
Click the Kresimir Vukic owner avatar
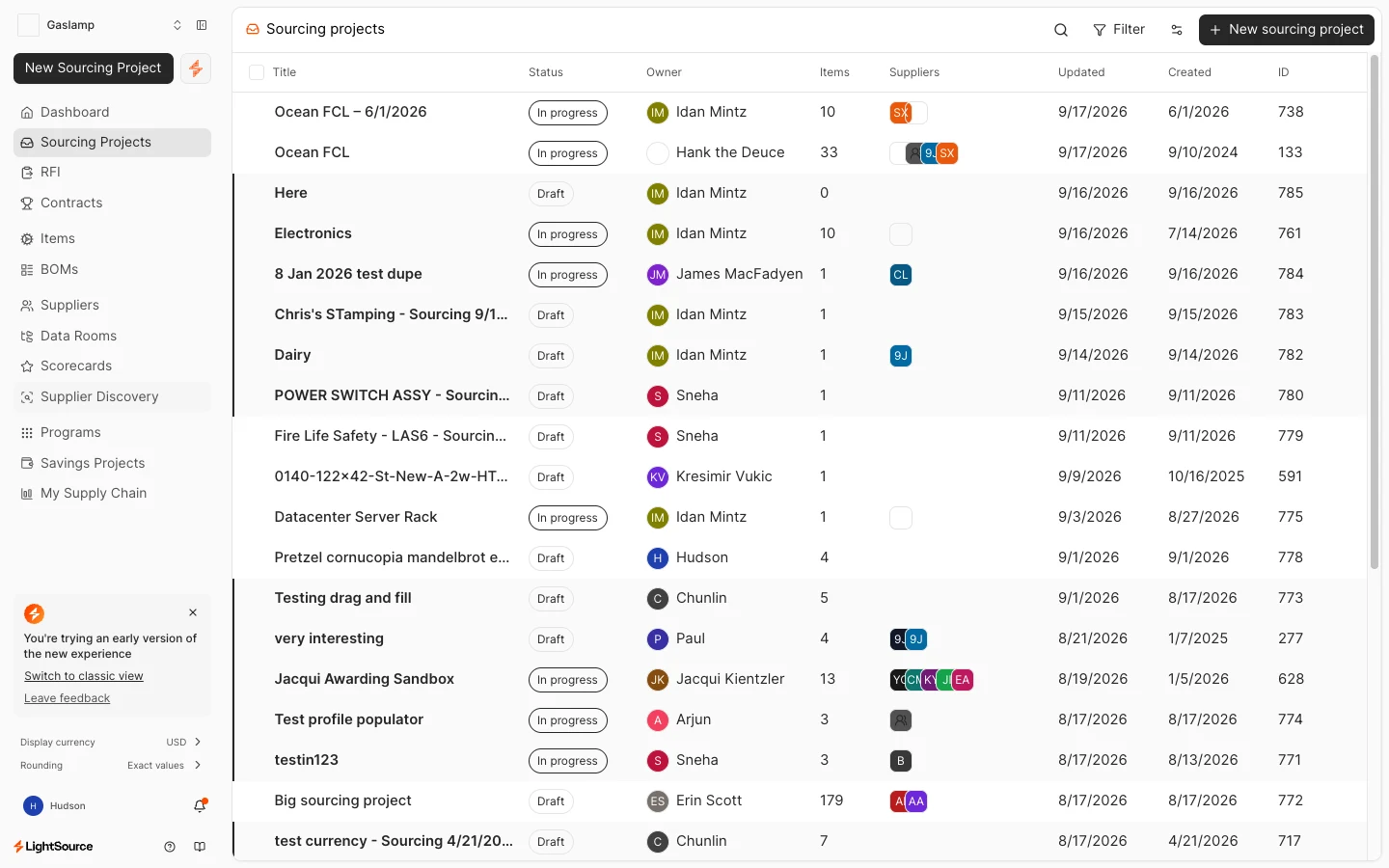point(658,477)
